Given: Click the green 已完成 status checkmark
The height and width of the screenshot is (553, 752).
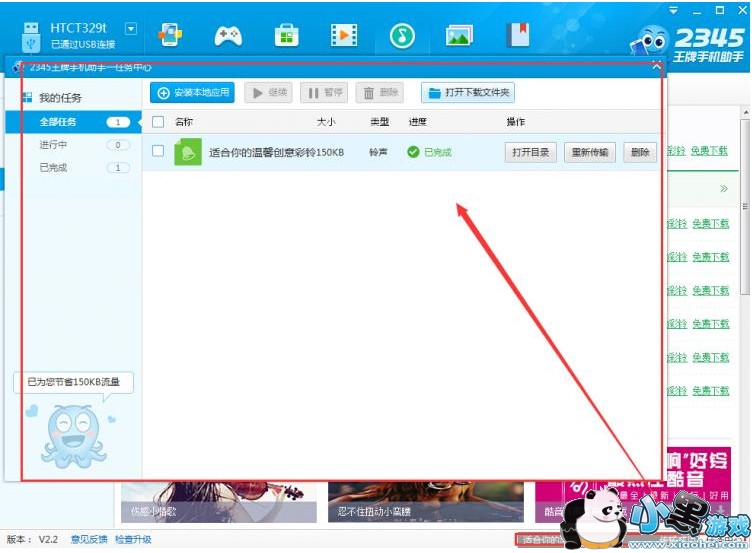Looking at the screenshot, I should (x=413, y=152).
